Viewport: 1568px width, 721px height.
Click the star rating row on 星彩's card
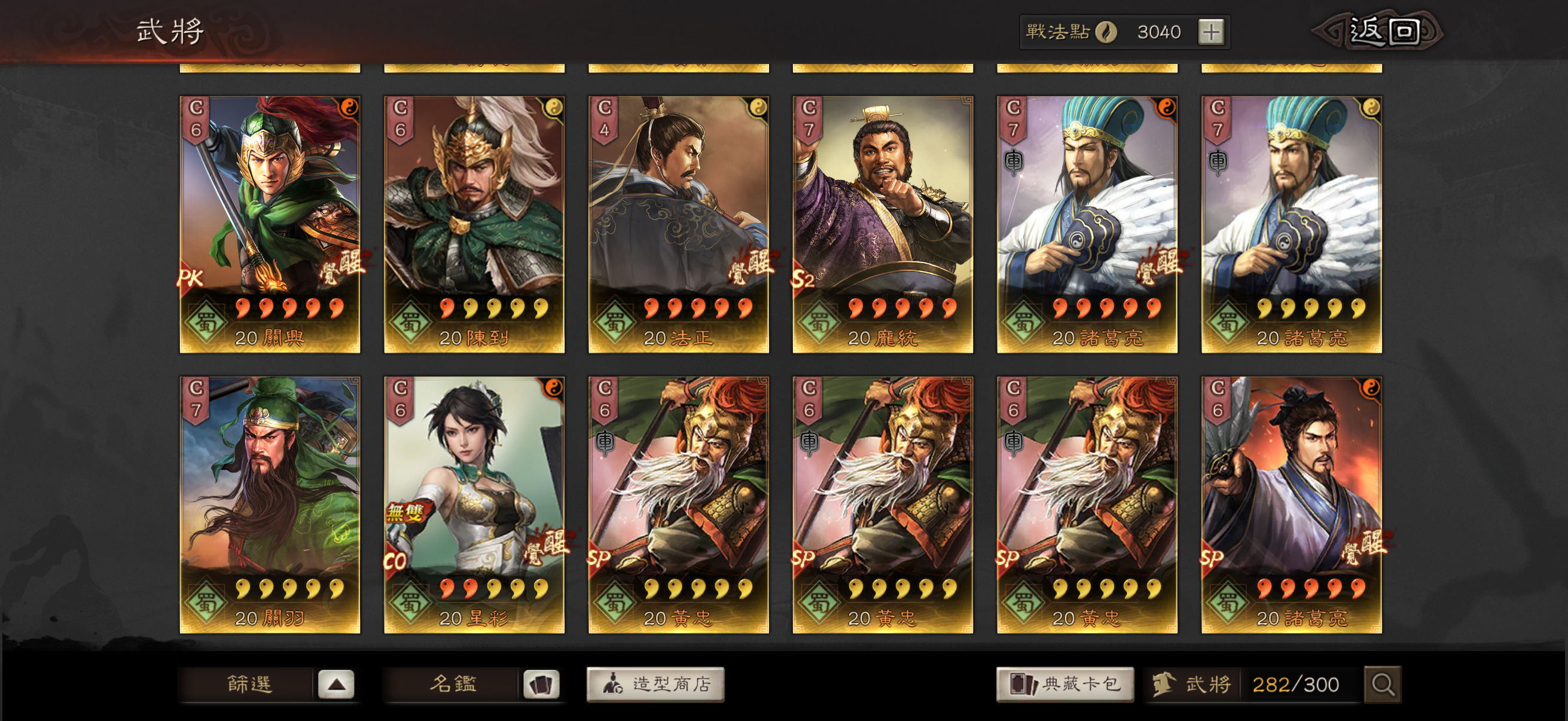click(x=493, y=588)
